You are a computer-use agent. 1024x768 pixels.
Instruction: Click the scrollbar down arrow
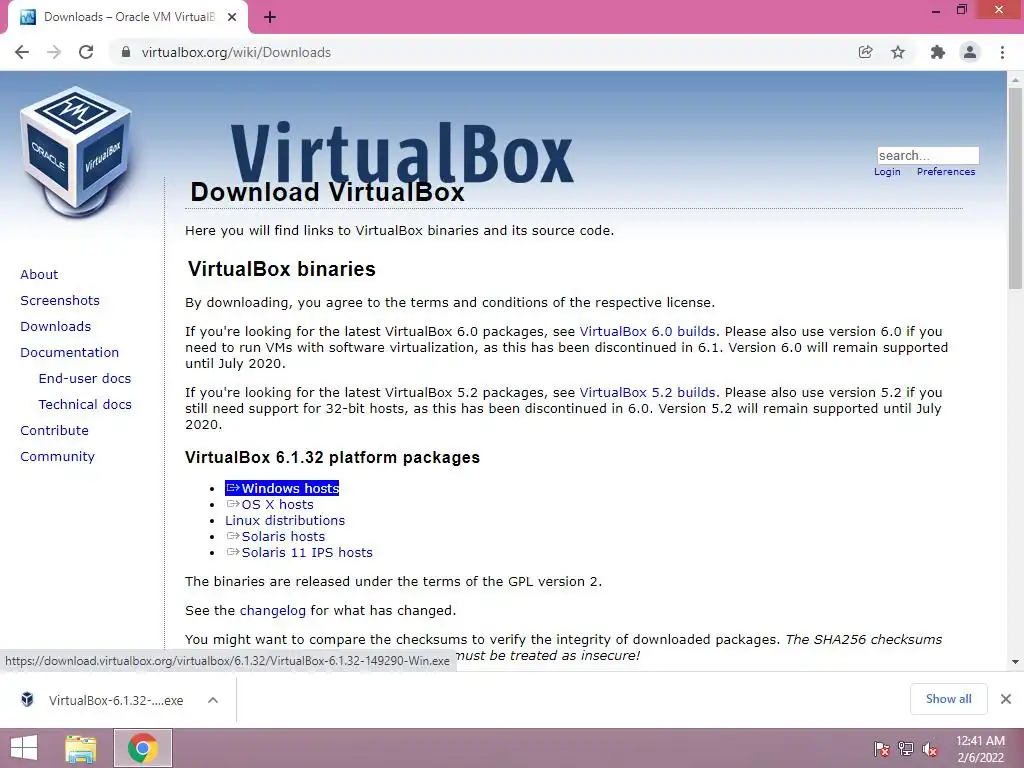[1015, 662]
